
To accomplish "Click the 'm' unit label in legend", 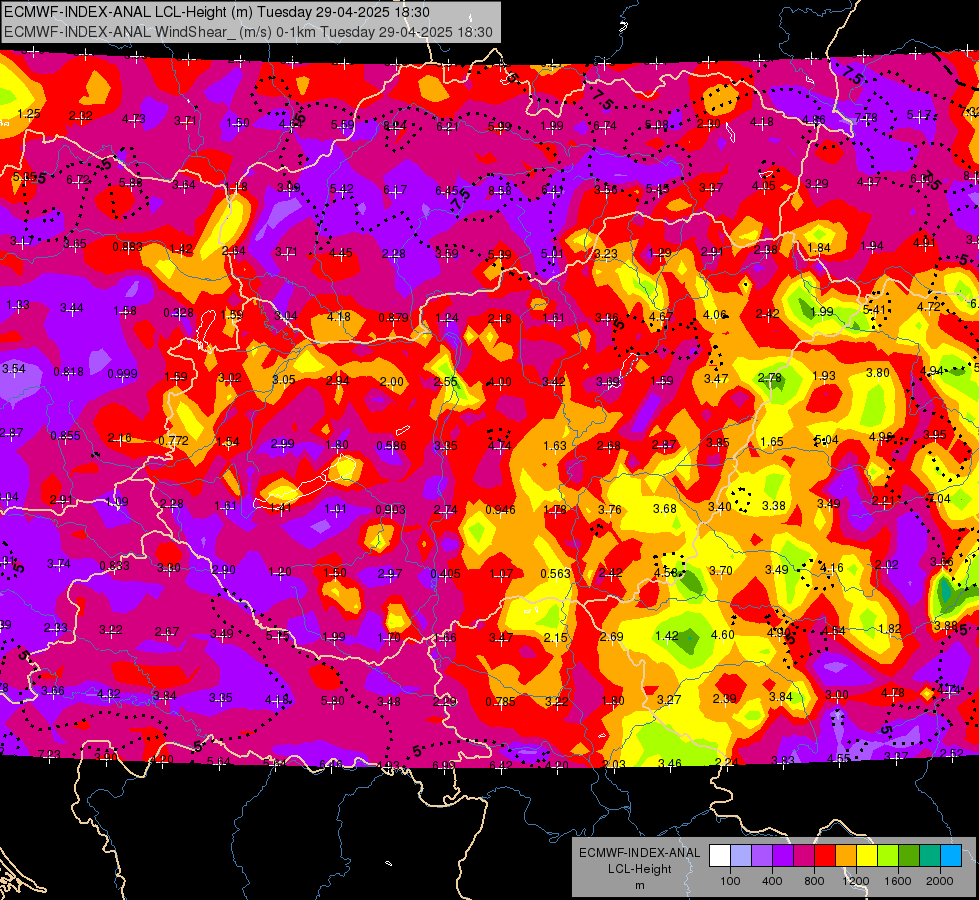I will (639, 885).
